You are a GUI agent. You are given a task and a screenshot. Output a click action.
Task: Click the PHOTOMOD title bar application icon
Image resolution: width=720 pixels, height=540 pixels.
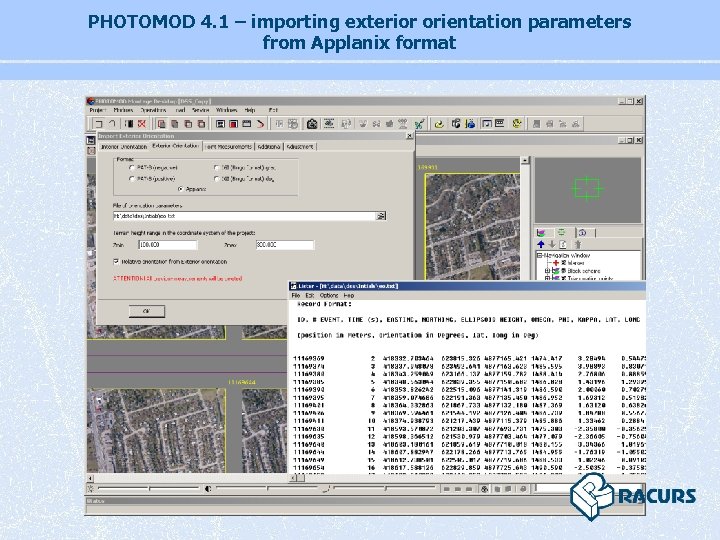pos(90,101)
